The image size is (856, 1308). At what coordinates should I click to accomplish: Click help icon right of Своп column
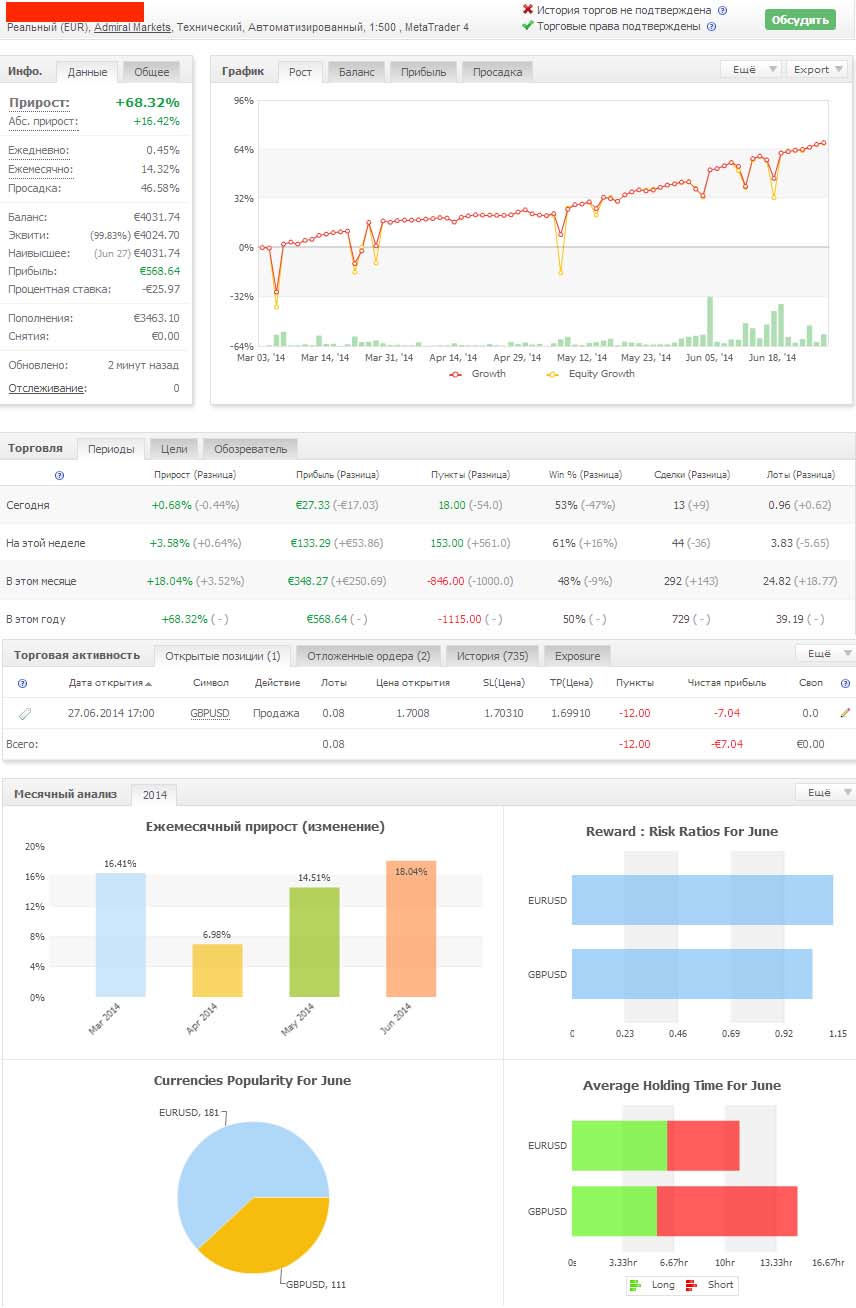tap(845, 683)
